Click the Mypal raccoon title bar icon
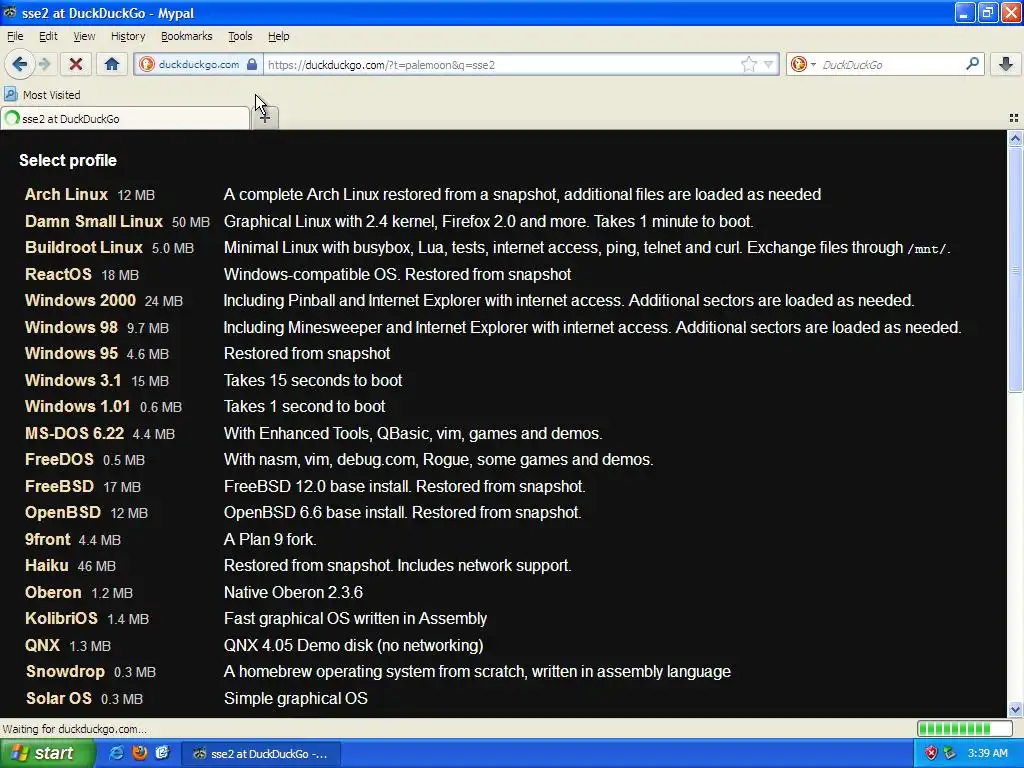The width and height of the screenshot is (1024, 768). coord(10,12)
